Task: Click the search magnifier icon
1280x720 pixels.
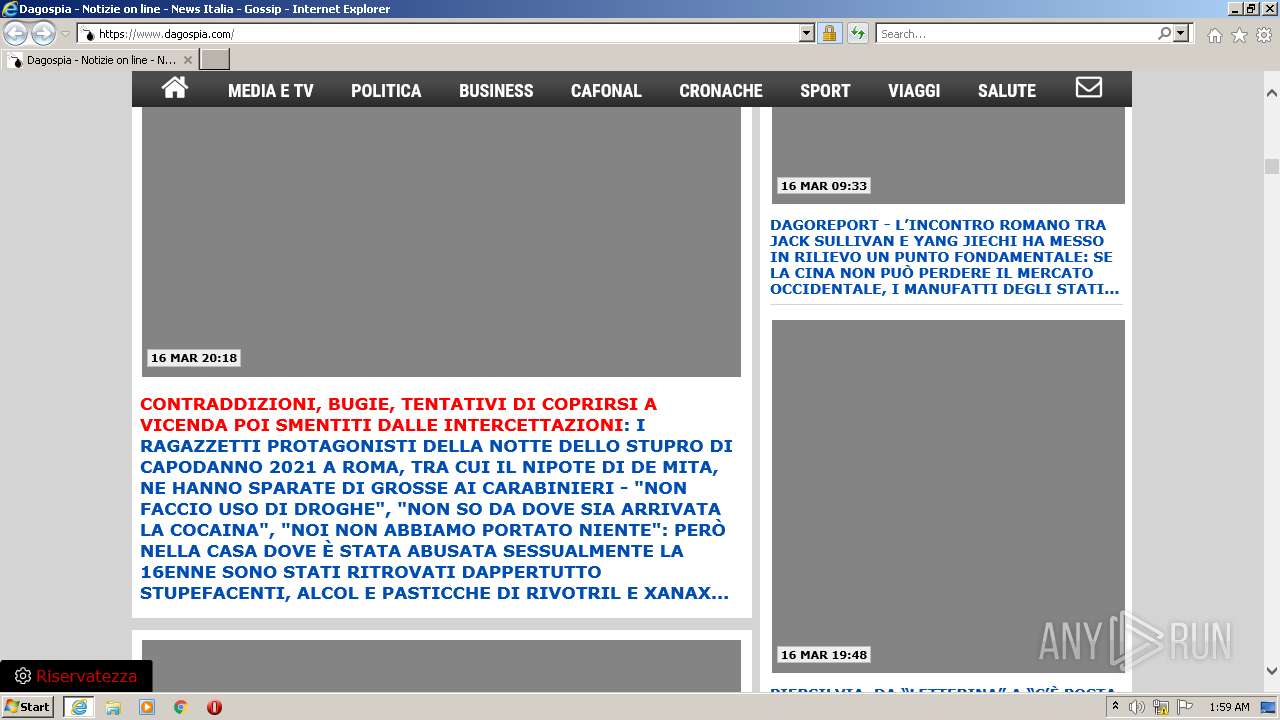Action: pyautogui.click(x=1165, y=33)
